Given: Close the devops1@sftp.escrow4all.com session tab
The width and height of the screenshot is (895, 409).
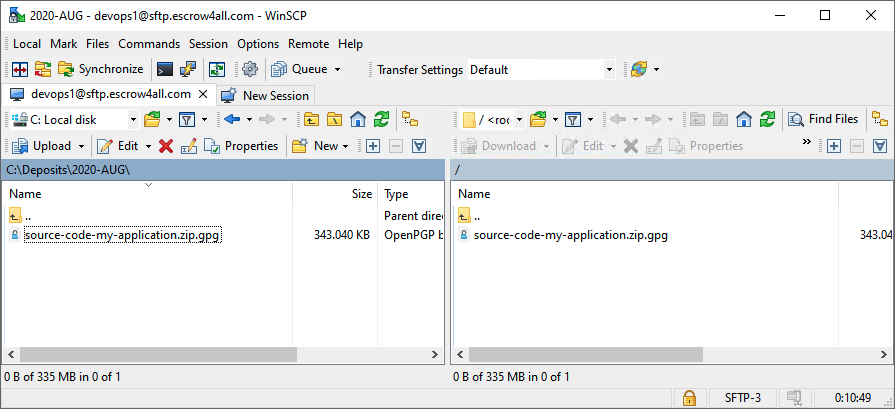Looking at the screenshot, I should [202, 94].
